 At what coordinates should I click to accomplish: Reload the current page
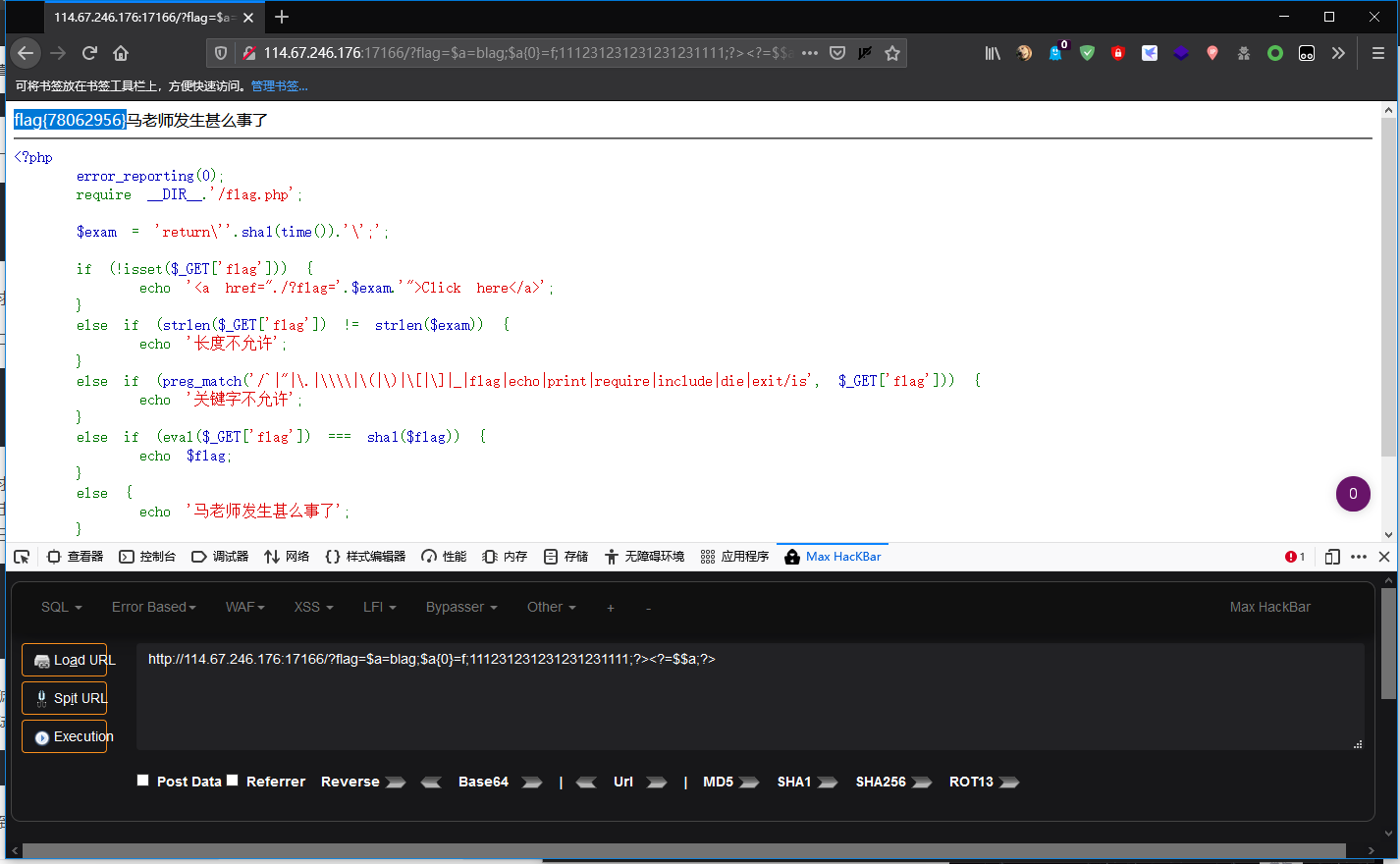point(89,53)
